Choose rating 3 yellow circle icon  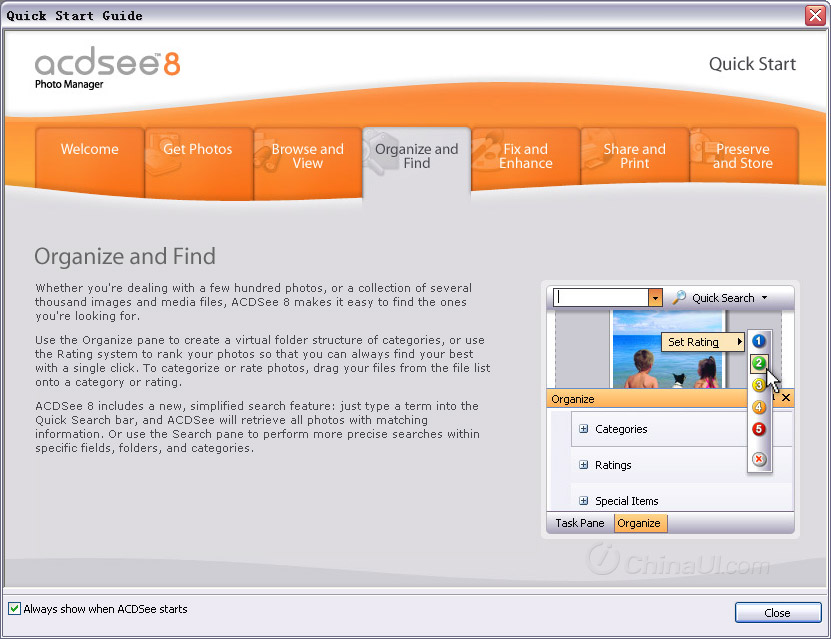tap(759, 385)
